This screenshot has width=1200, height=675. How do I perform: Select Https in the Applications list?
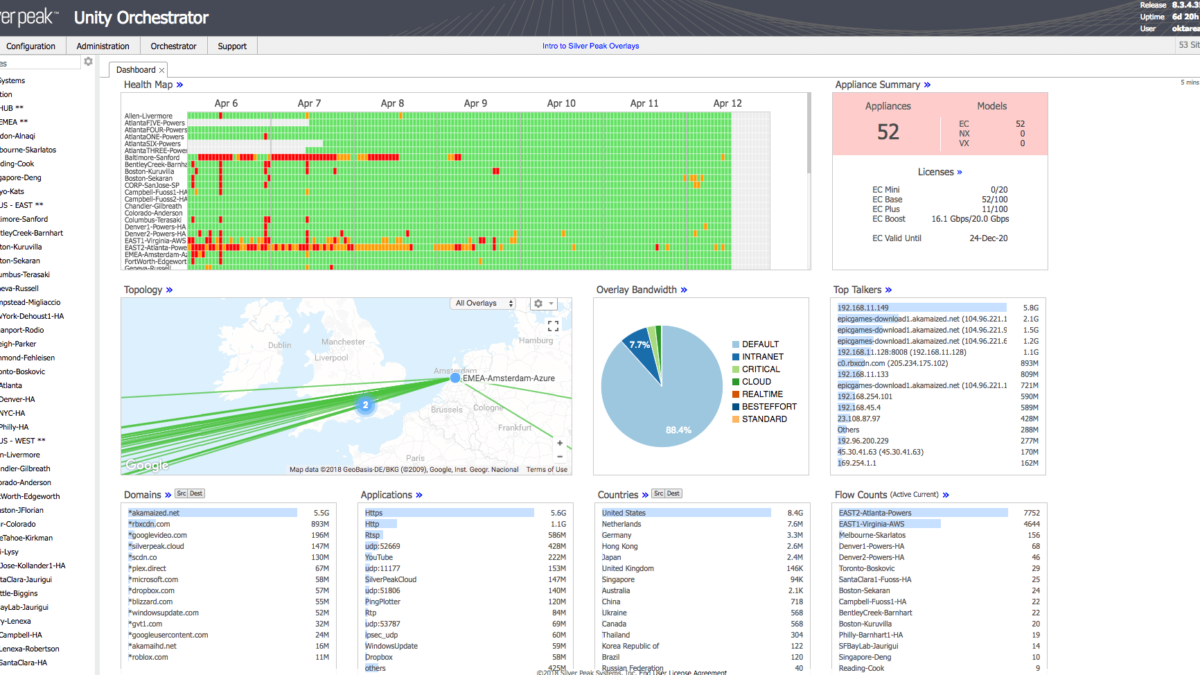[466, 513]
